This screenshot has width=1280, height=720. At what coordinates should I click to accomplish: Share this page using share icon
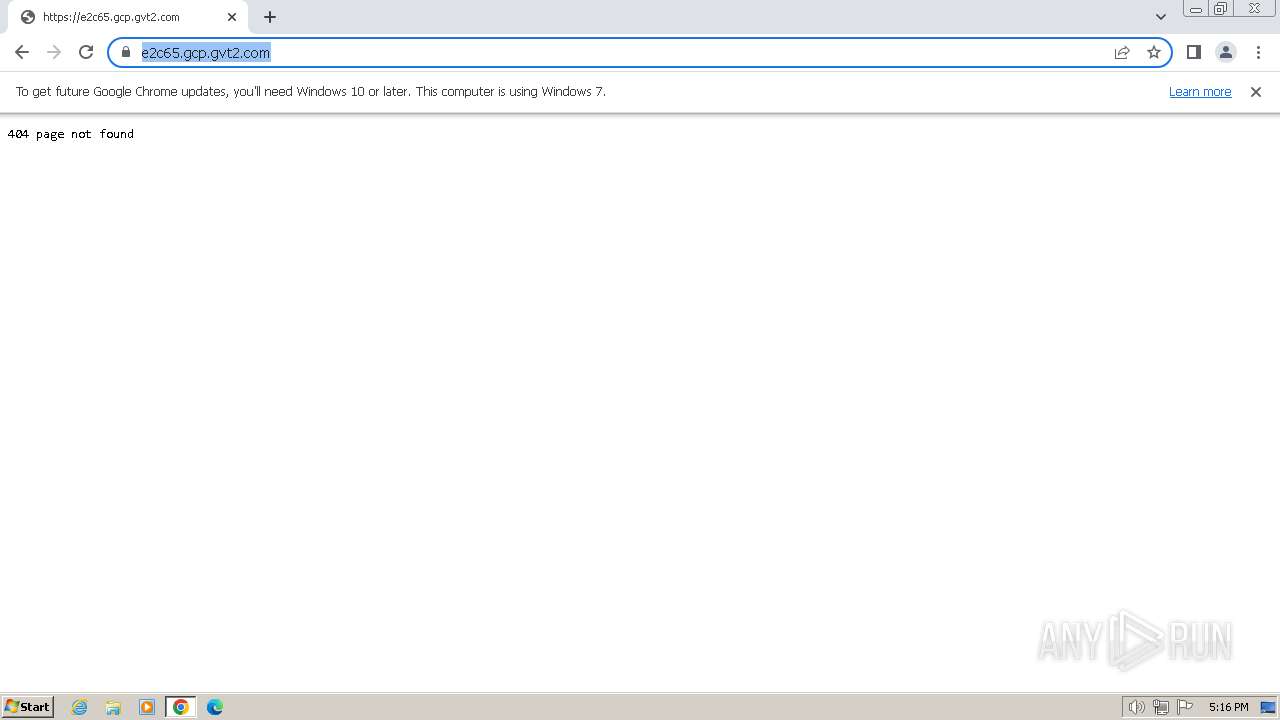[x=1122, y=52]
